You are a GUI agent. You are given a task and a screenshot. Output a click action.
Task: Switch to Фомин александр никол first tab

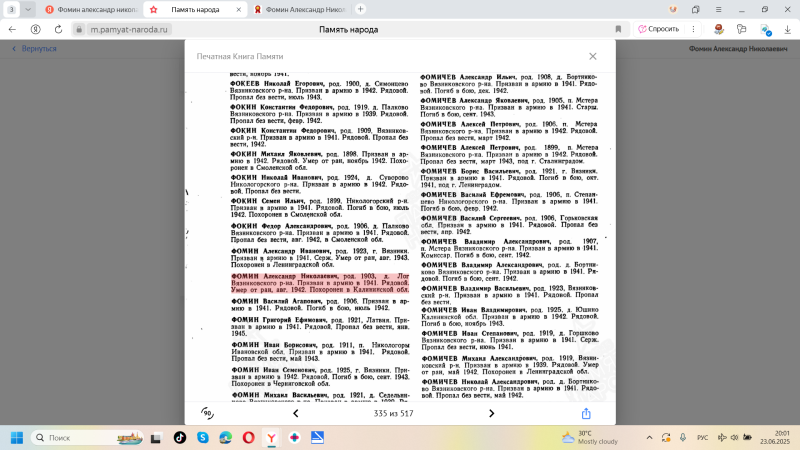pyautogui.click(x=91, y=9)
